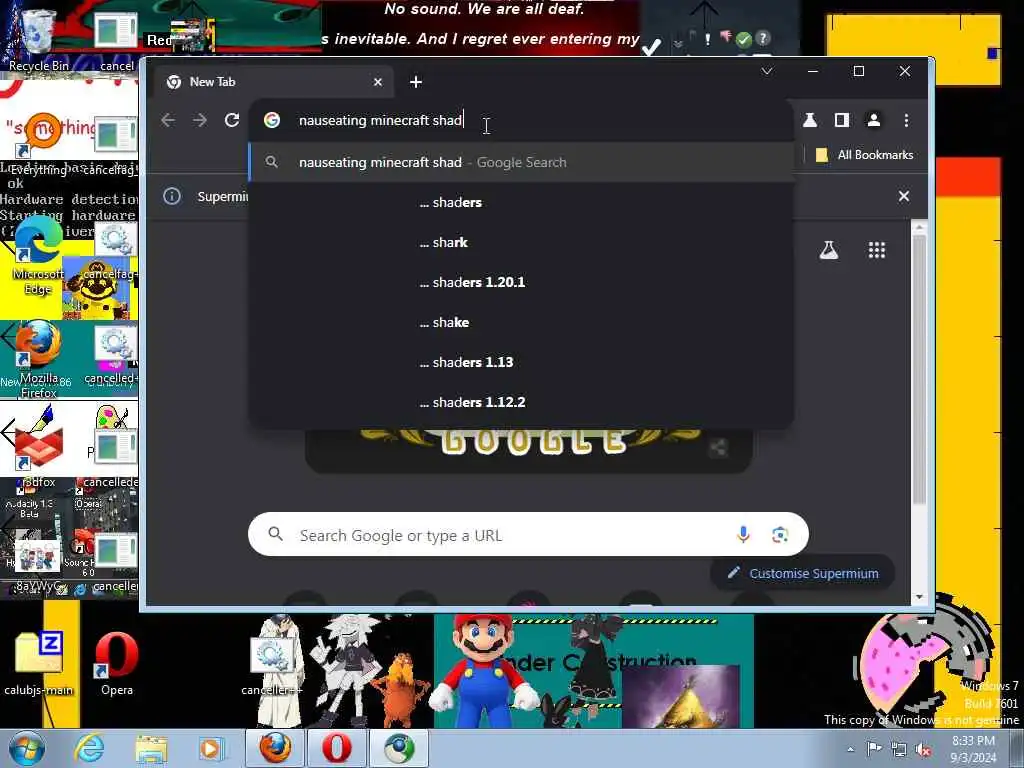Select the Opera desktop shortcut
The height and width of the screenshot is (768, 1024).
[116, 664]
